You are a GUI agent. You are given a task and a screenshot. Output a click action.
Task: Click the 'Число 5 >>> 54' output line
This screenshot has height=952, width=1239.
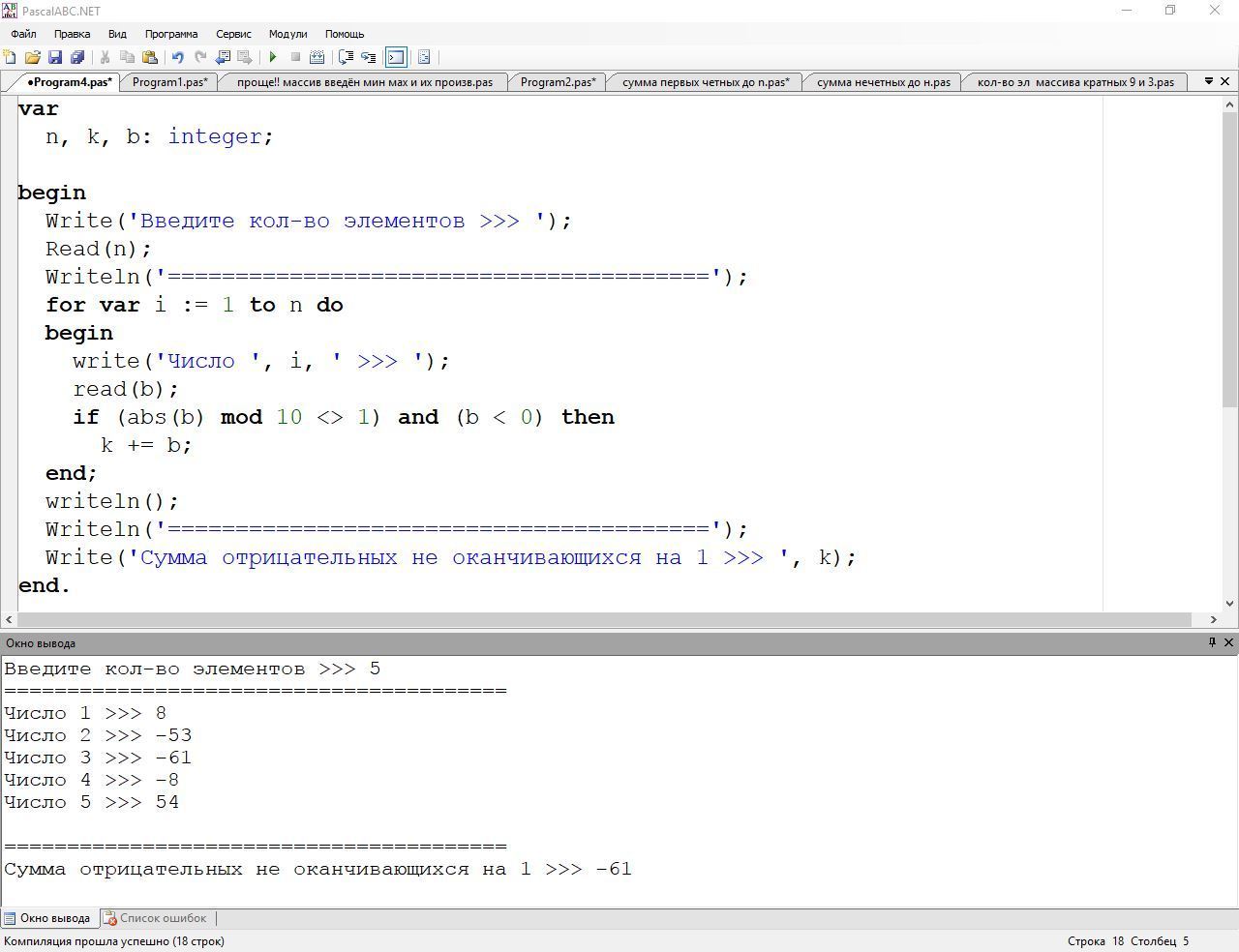point(92,802)
